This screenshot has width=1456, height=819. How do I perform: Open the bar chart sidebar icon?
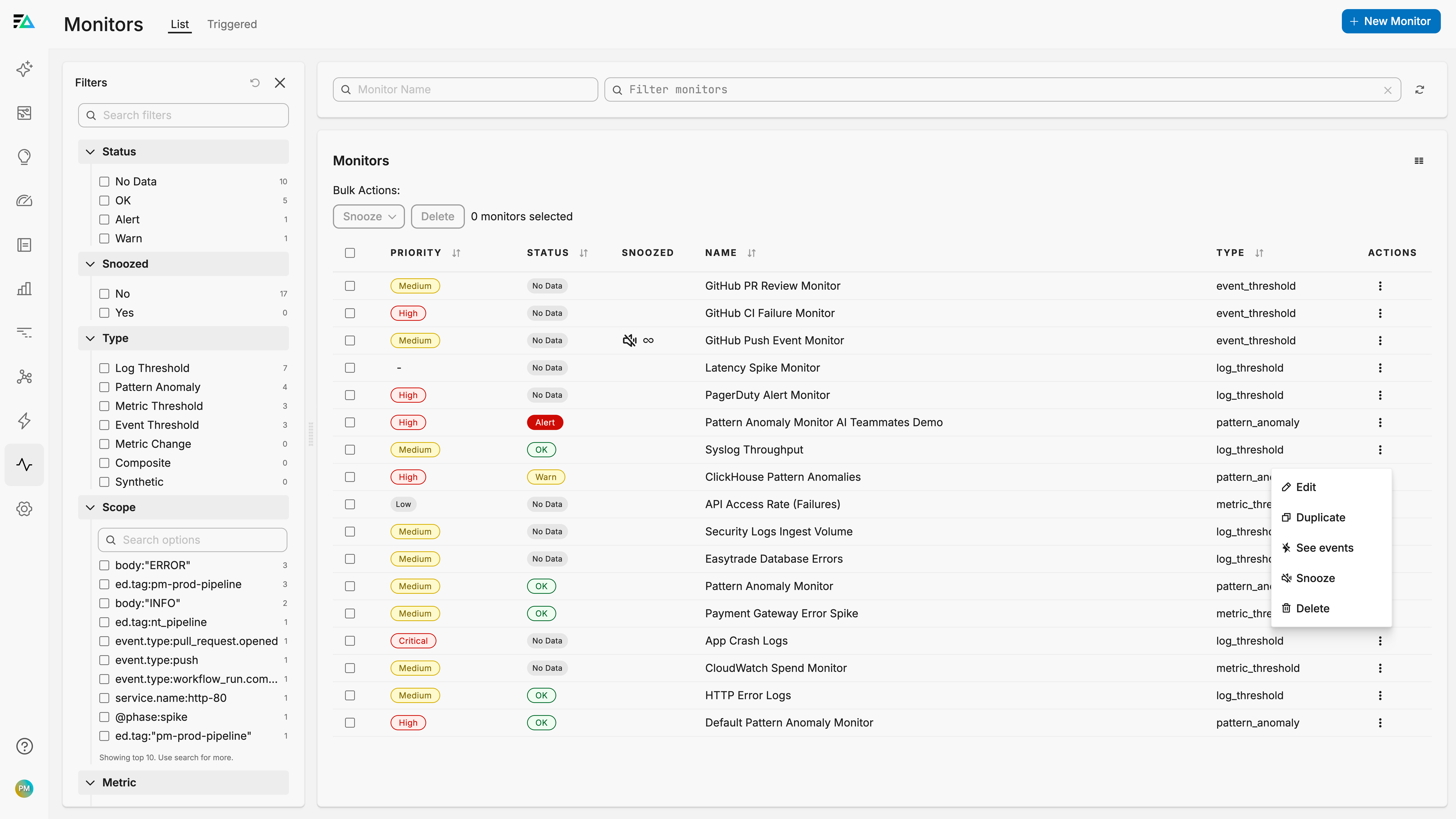pyautogui.click(x=24, y=289)
